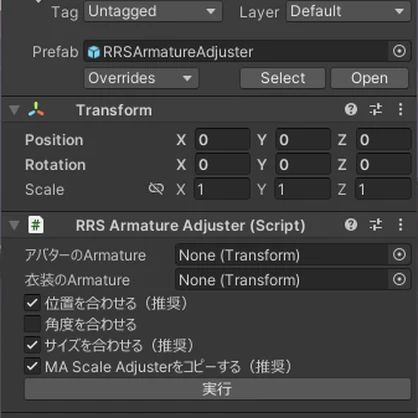
Task: Click the Transform component axes icon
Action: 36,110
